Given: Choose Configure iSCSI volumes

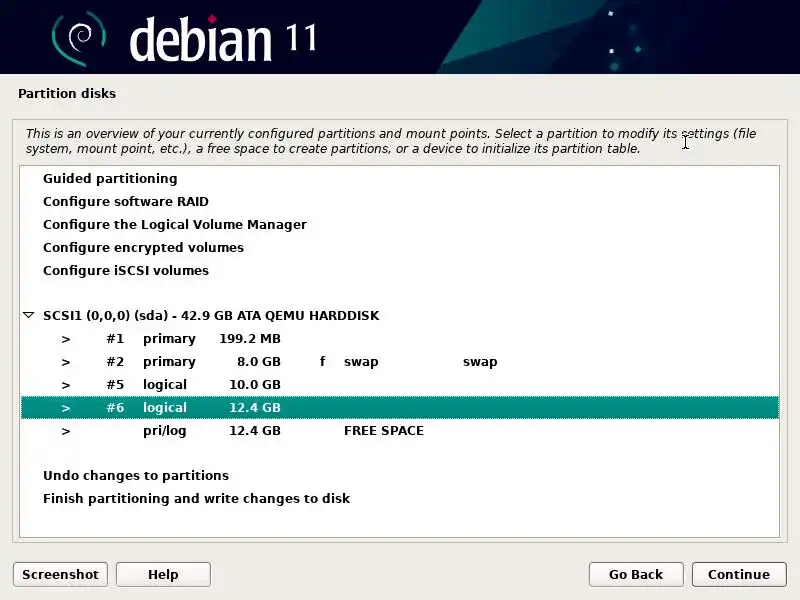Looking at the screenshot, I should pyautogui.click(x=126, y=270).
